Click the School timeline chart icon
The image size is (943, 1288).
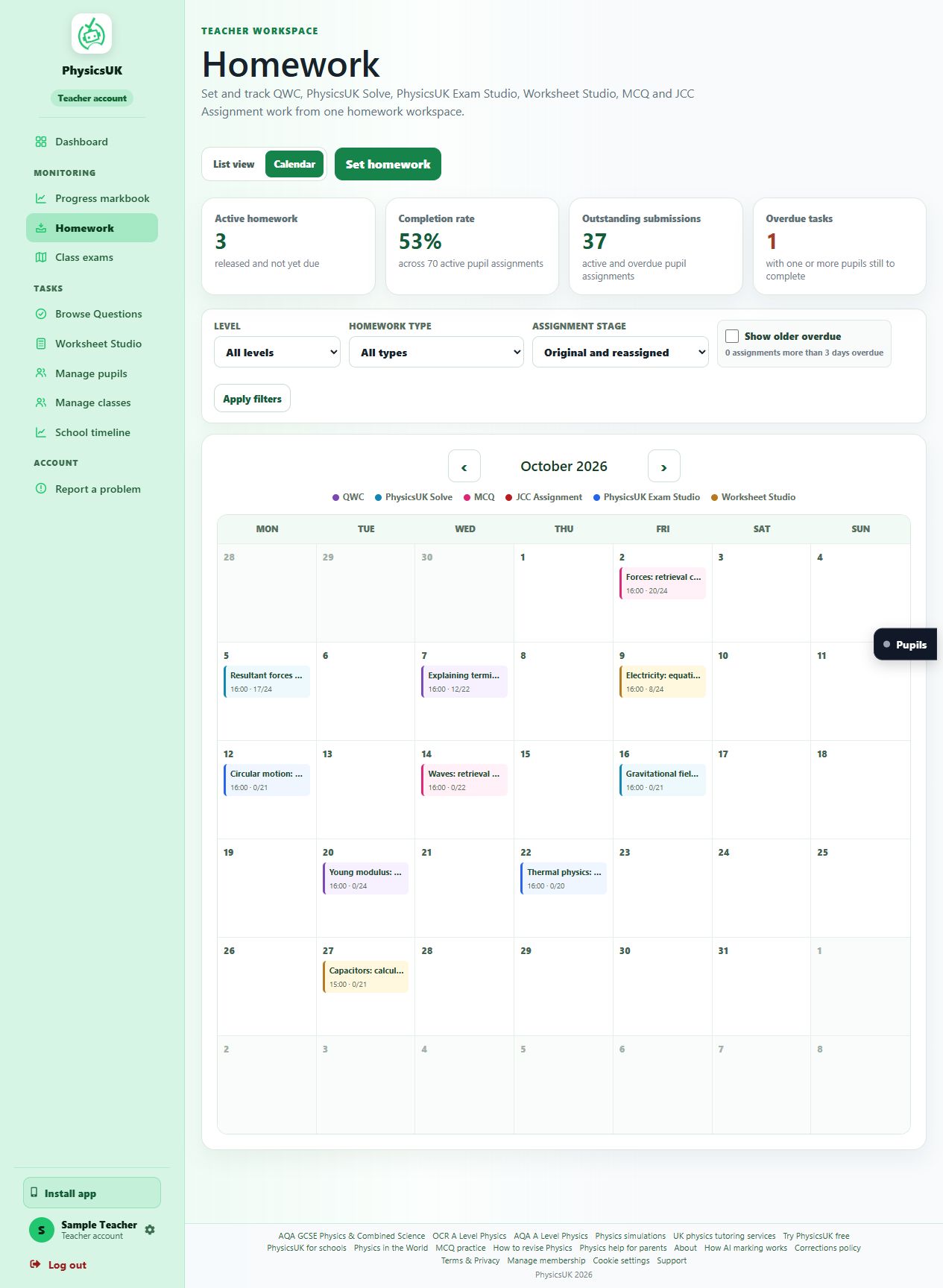(x=41, y=432)
